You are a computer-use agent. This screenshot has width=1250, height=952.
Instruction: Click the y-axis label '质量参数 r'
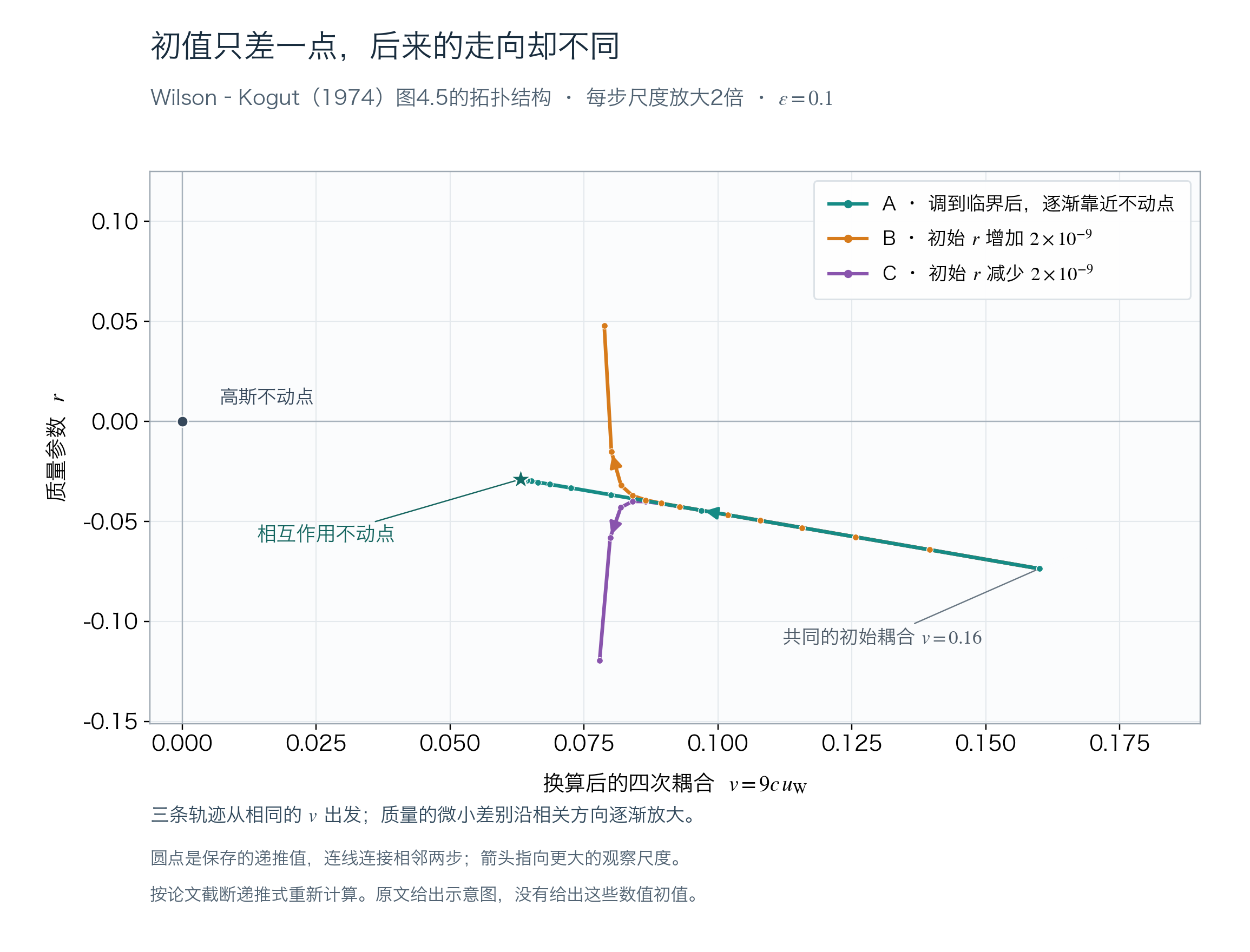coord(56,447)
